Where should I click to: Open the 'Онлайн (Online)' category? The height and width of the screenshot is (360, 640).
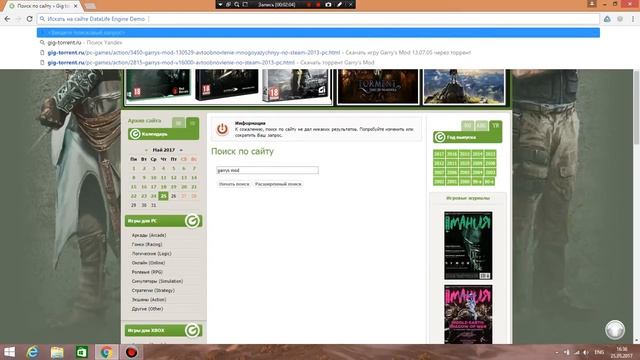click(x=148, y=263)
